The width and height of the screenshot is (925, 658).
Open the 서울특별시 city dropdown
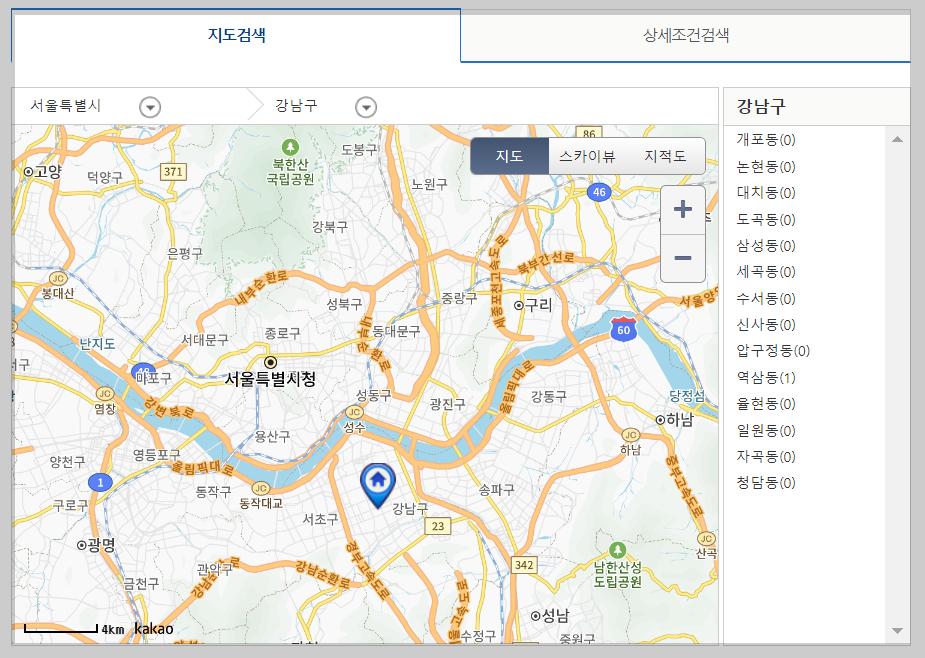click(x=149, y=106)
